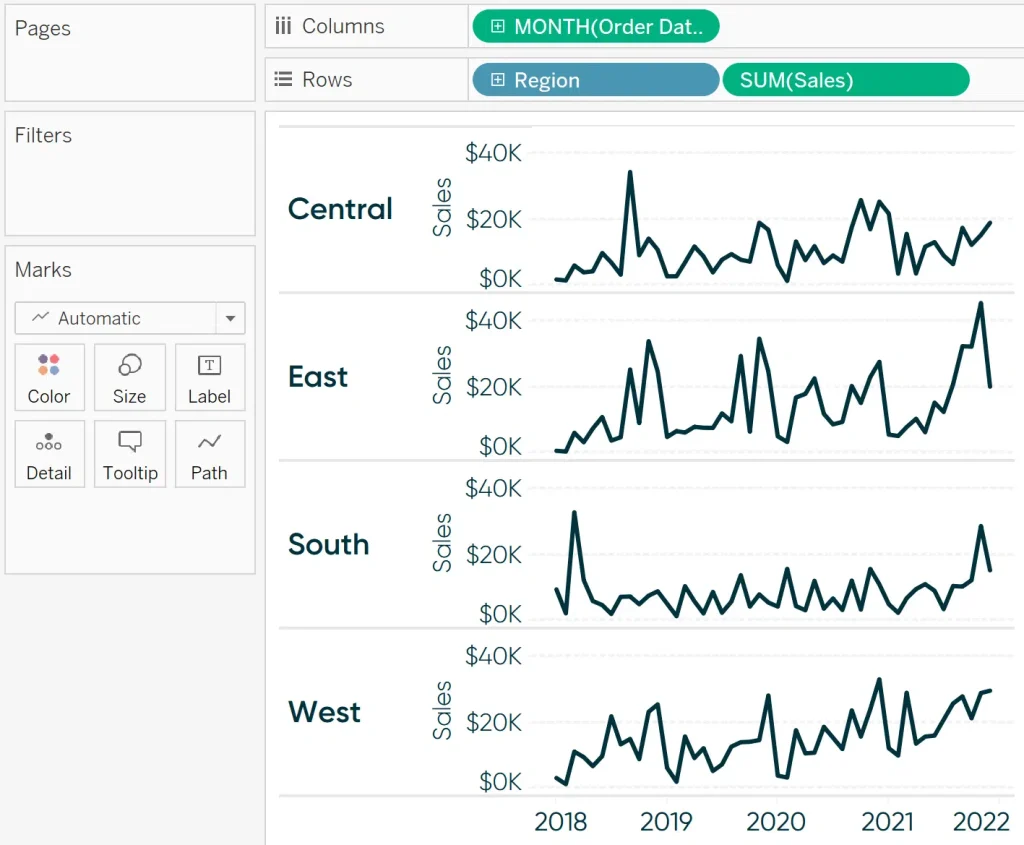This screenshot has height=845, width=1024.
Task: Click the 2018 label on the bottom axis
Action: coord(561,821)
